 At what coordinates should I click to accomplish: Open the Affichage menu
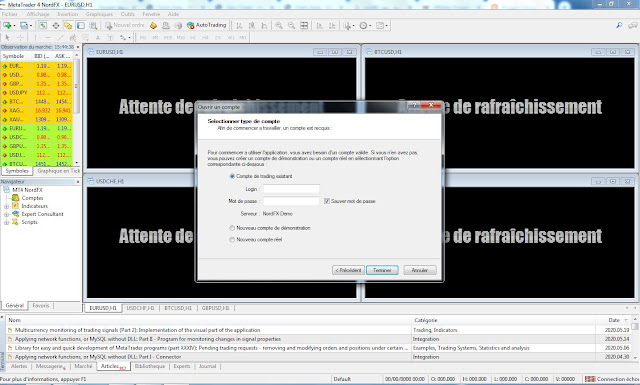click(38, 14)
